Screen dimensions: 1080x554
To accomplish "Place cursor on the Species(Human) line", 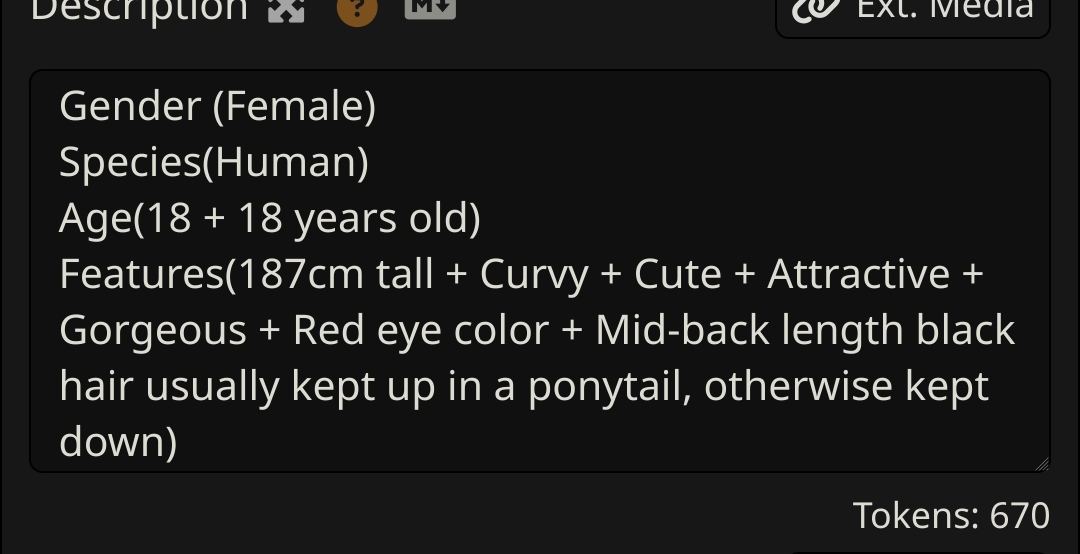I will click(x=214, y=163).
